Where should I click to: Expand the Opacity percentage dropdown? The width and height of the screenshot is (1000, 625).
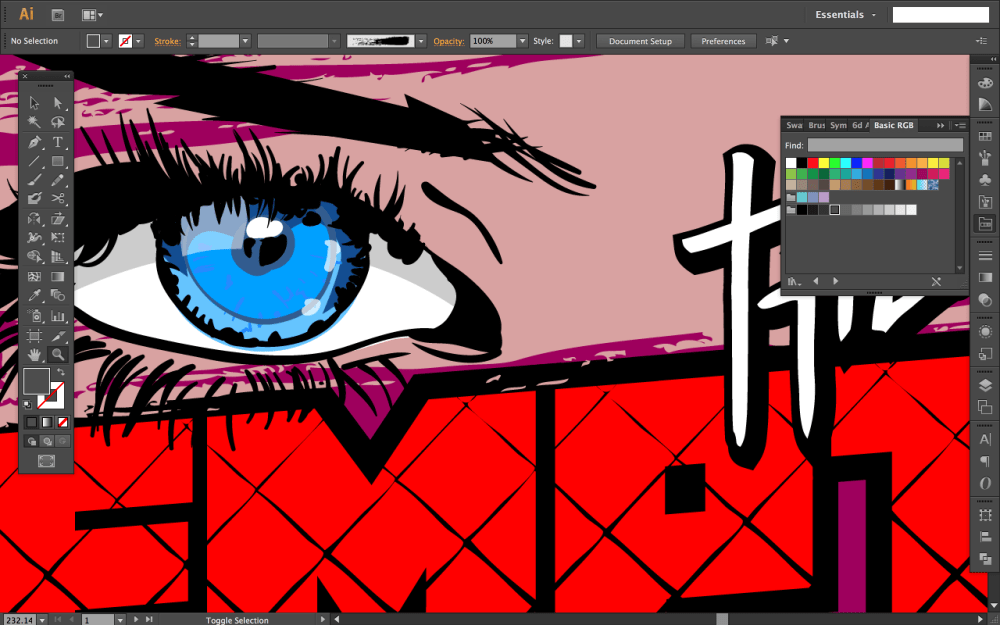point(522,41)
